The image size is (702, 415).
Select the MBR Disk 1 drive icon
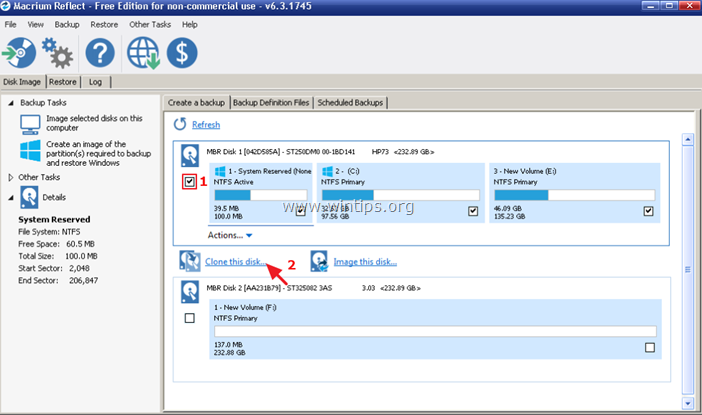(x=190, y=155)
